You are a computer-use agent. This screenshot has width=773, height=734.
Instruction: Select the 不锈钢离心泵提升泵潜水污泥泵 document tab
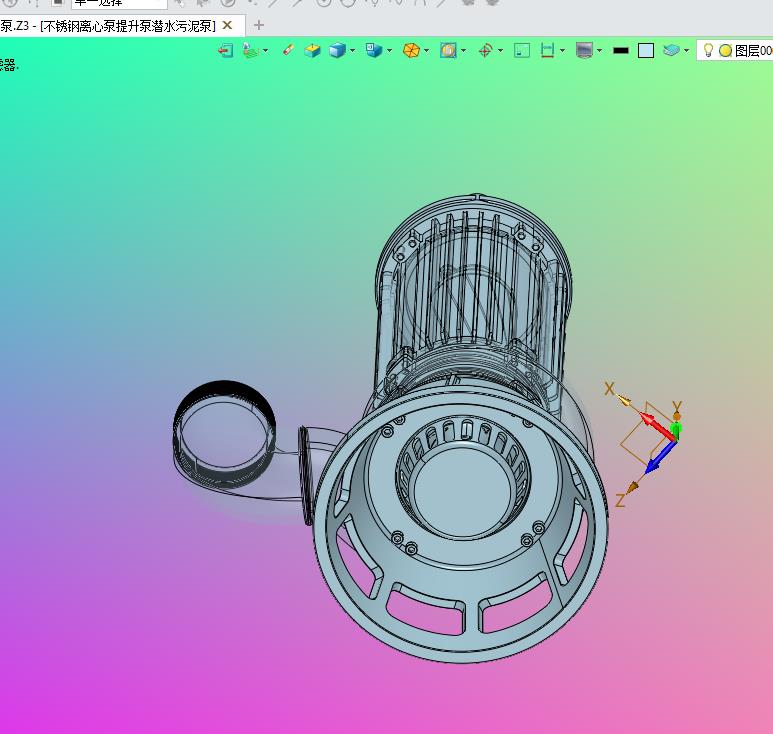tap(122, 26)
